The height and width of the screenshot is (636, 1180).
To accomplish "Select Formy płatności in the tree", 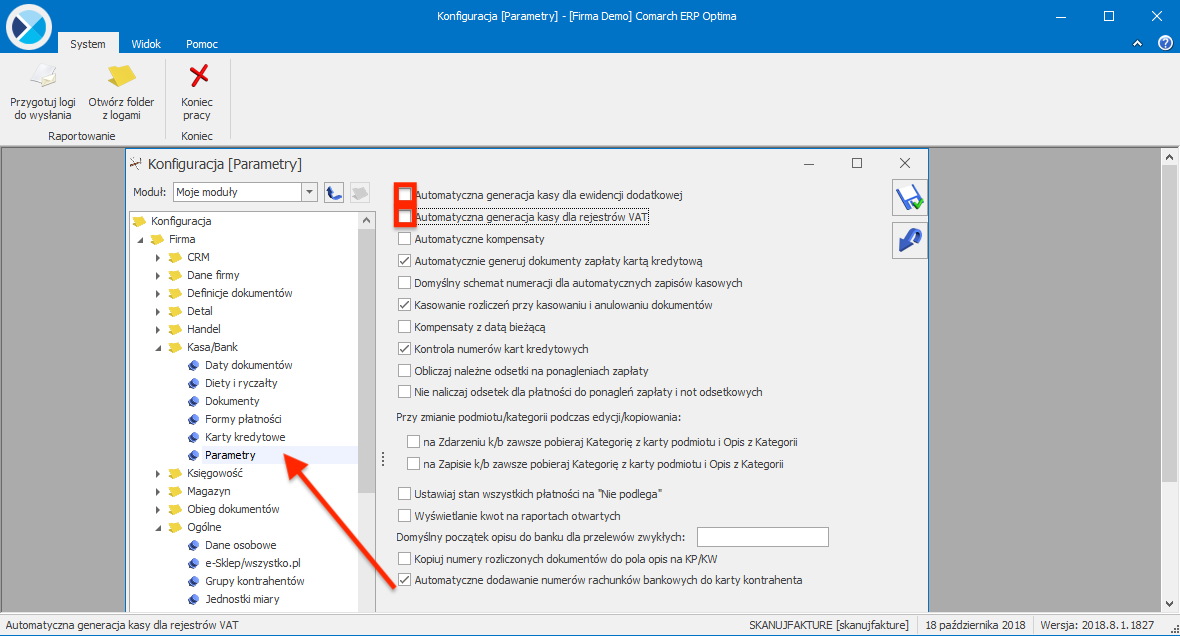I will pos(243,419).
